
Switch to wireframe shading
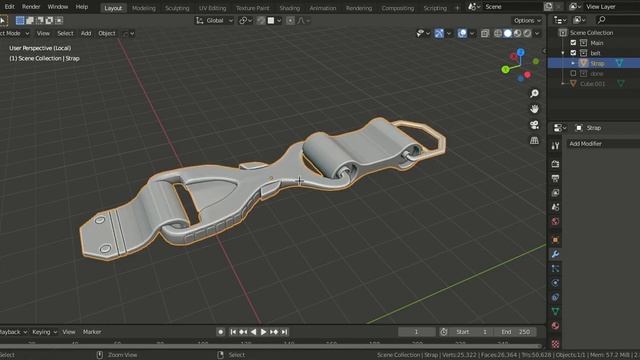(498, 33)
